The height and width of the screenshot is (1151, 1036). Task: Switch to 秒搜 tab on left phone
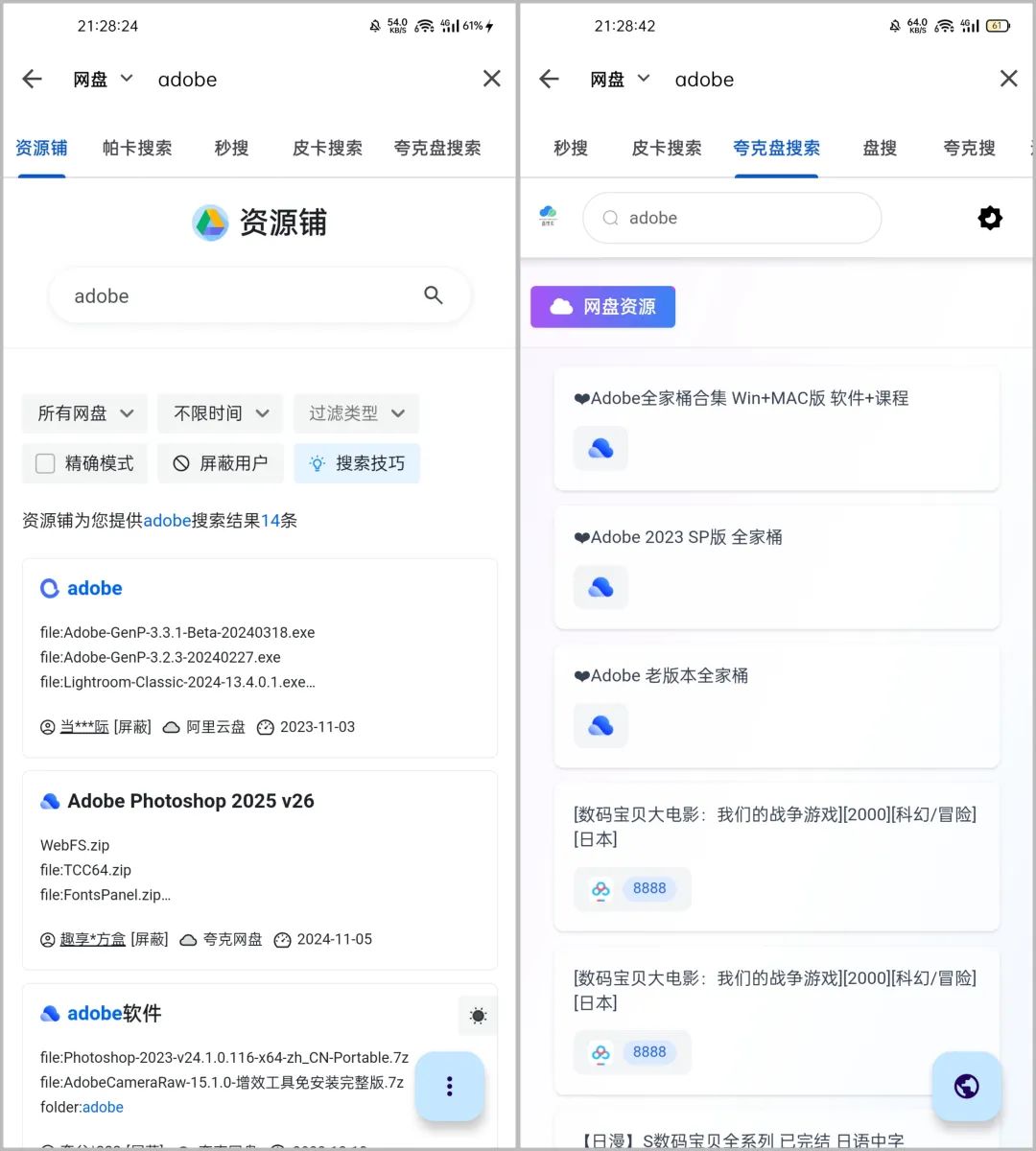(x=231, y=149)
